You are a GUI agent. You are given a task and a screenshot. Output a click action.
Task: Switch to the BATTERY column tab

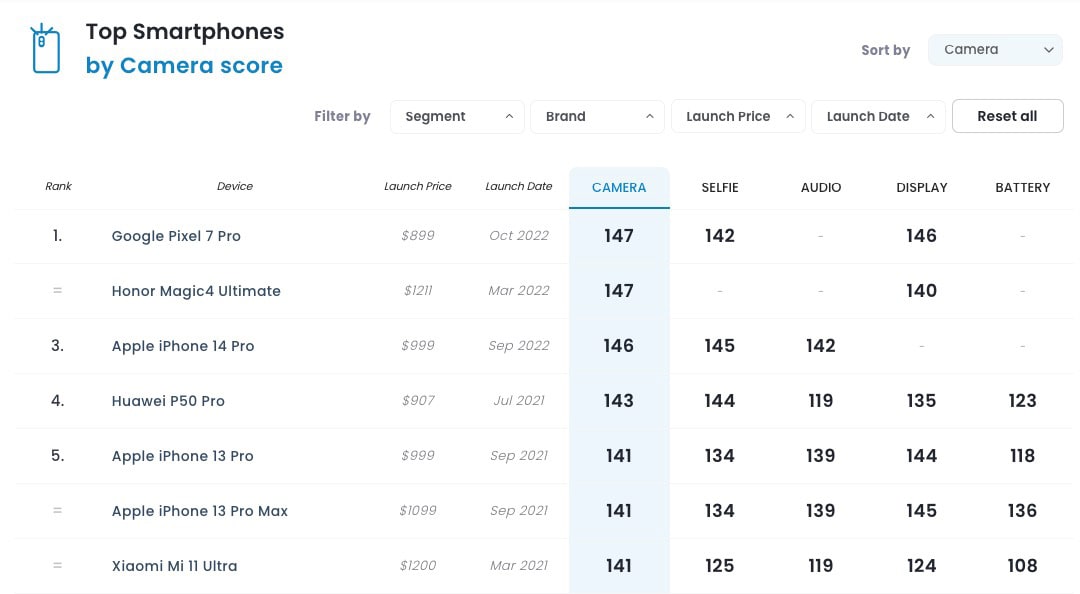1022,187
